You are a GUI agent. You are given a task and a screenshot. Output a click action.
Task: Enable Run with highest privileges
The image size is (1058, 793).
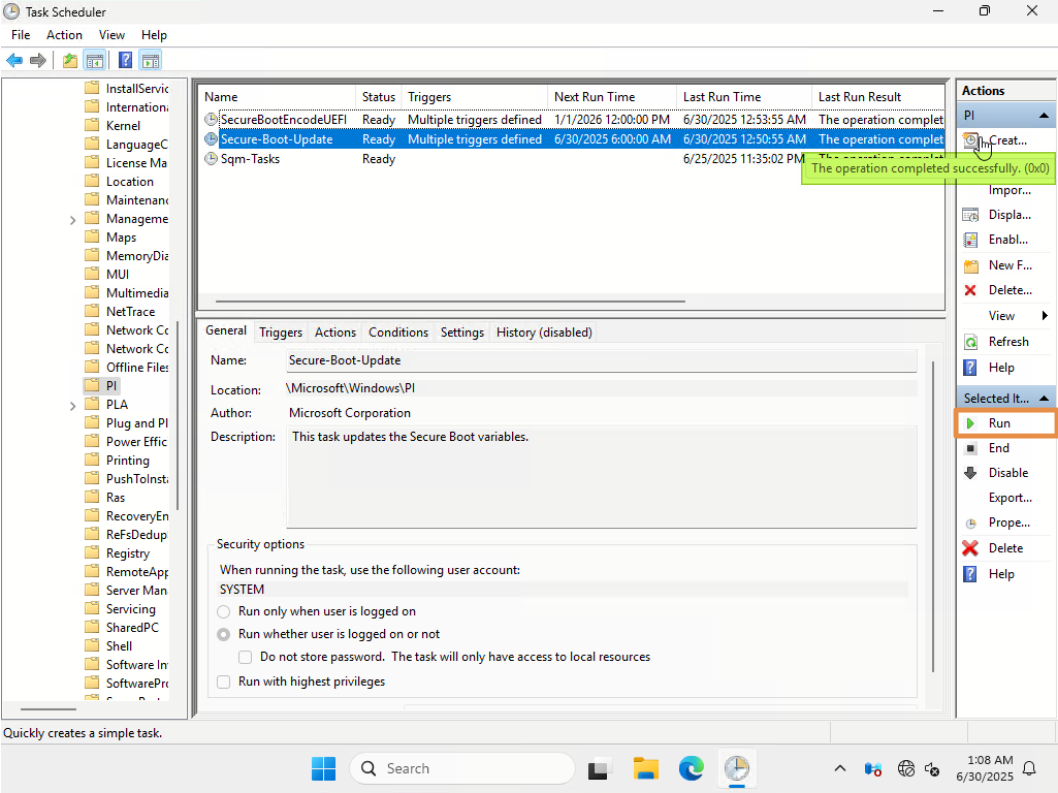click(224, 682)
